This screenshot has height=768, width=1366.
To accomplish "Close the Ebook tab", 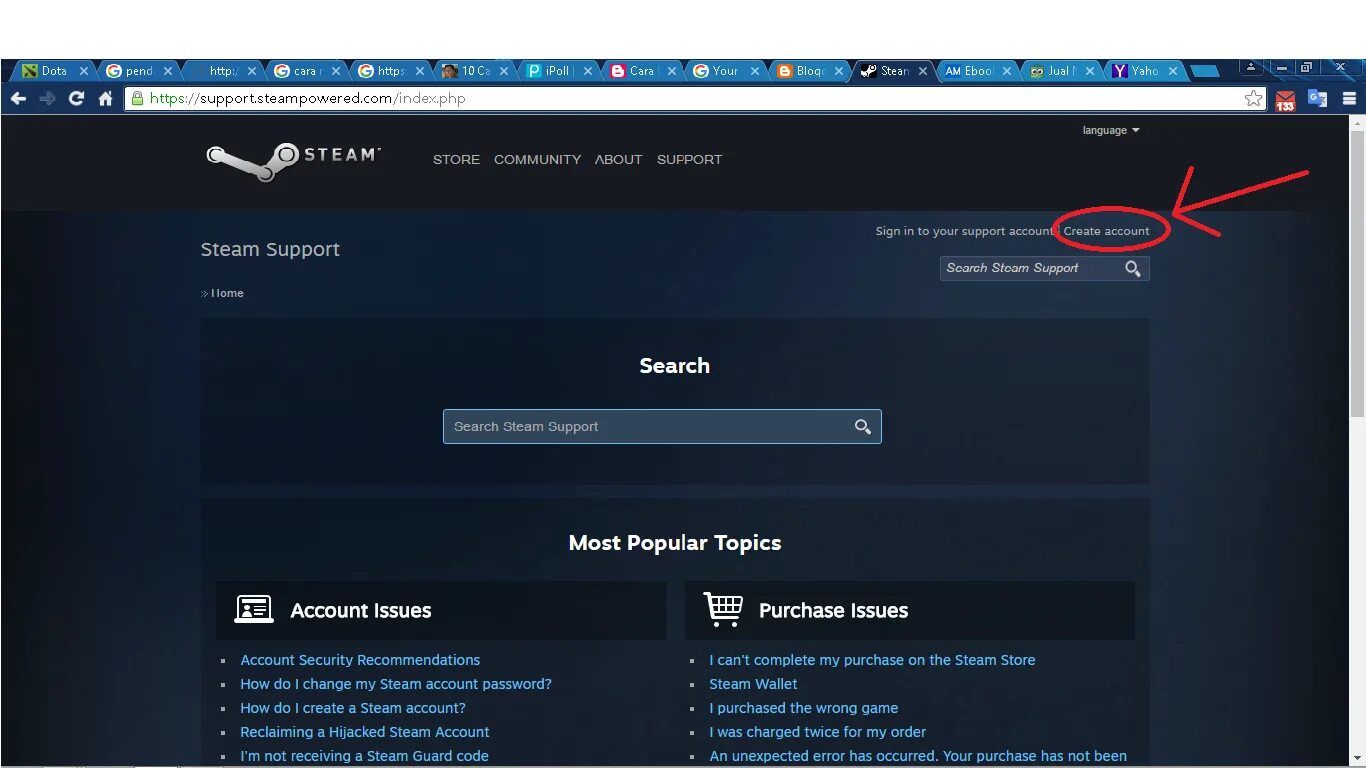I will (x=1005, y=71).
